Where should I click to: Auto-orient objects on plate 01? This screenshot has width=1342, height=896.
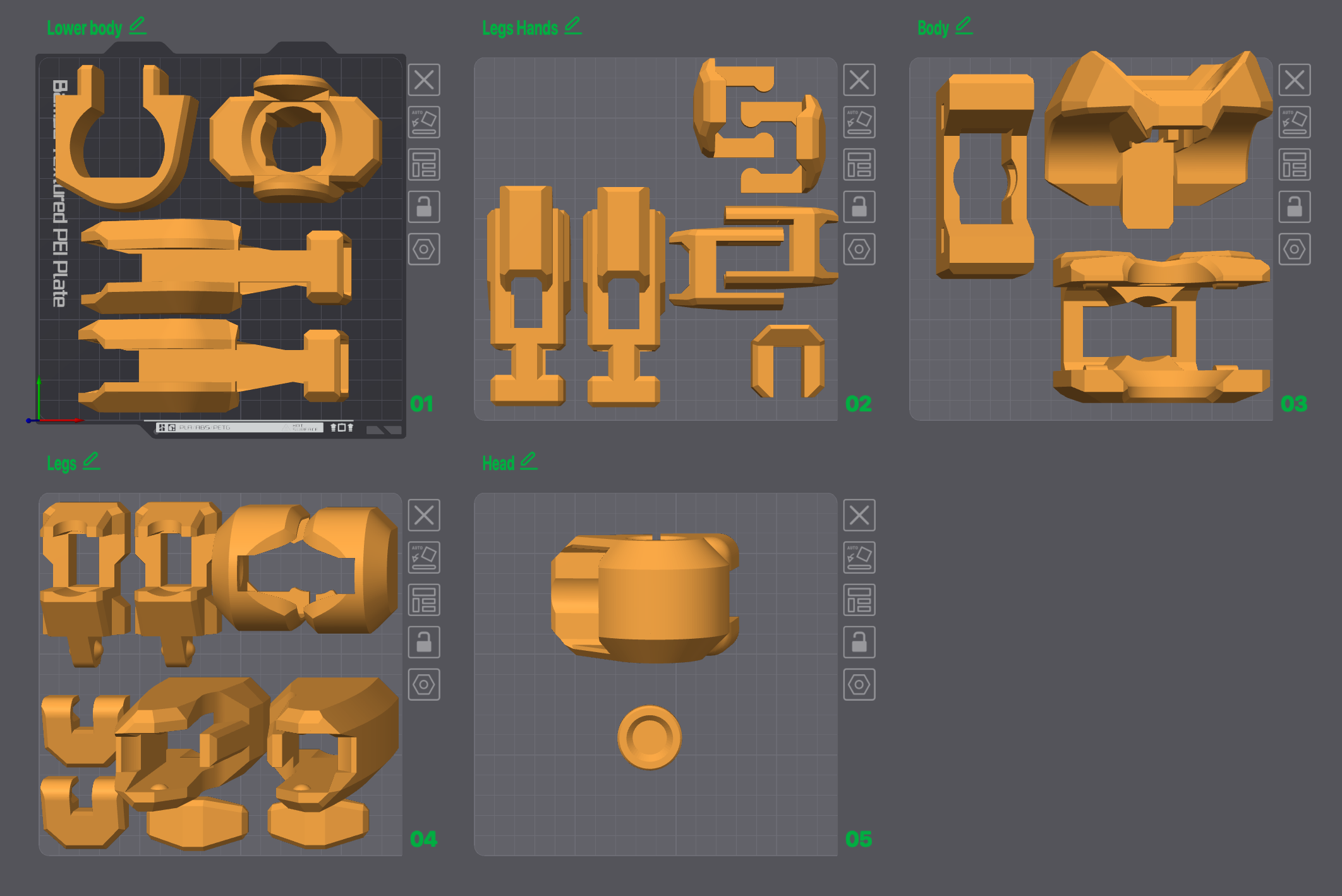click(x=424, y=123)
